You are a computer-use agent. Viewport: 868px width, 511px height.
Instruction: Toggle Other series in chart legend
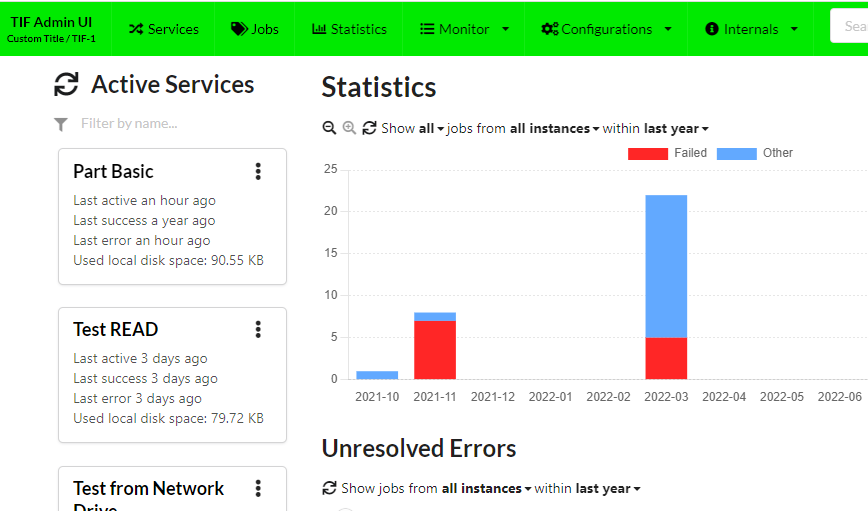755,153
